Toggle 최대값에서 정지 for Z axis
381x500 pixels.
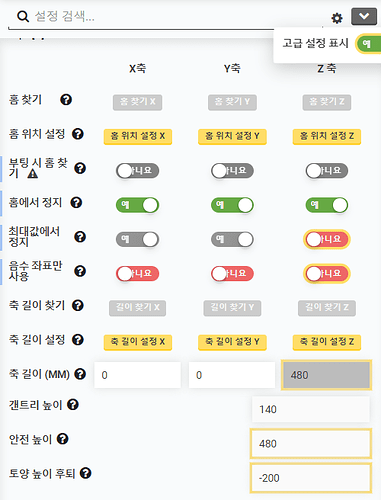tap(327, 239)
